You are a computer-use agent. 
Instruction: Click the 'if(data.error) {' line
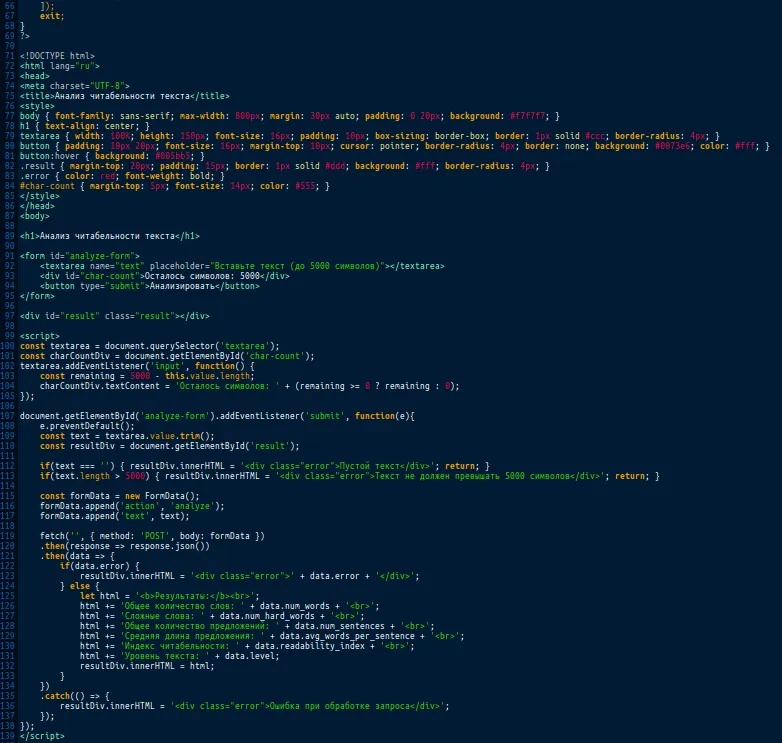point(100,565)
